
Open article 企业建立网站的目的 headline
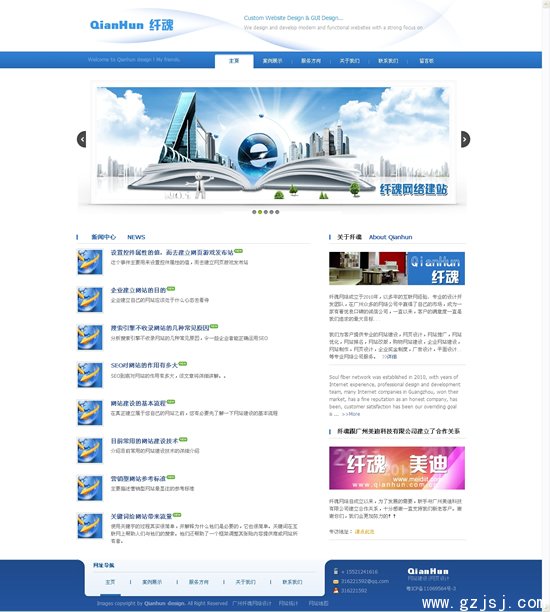[x=138, y=290]
